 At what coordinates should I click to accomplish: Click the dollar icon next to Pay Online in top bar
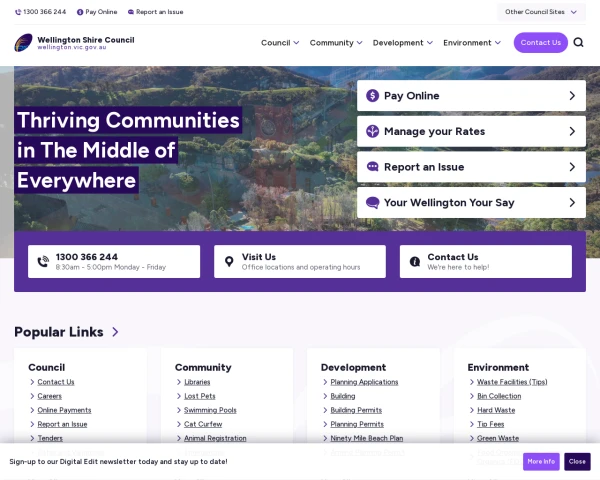[x=80, y=12]
